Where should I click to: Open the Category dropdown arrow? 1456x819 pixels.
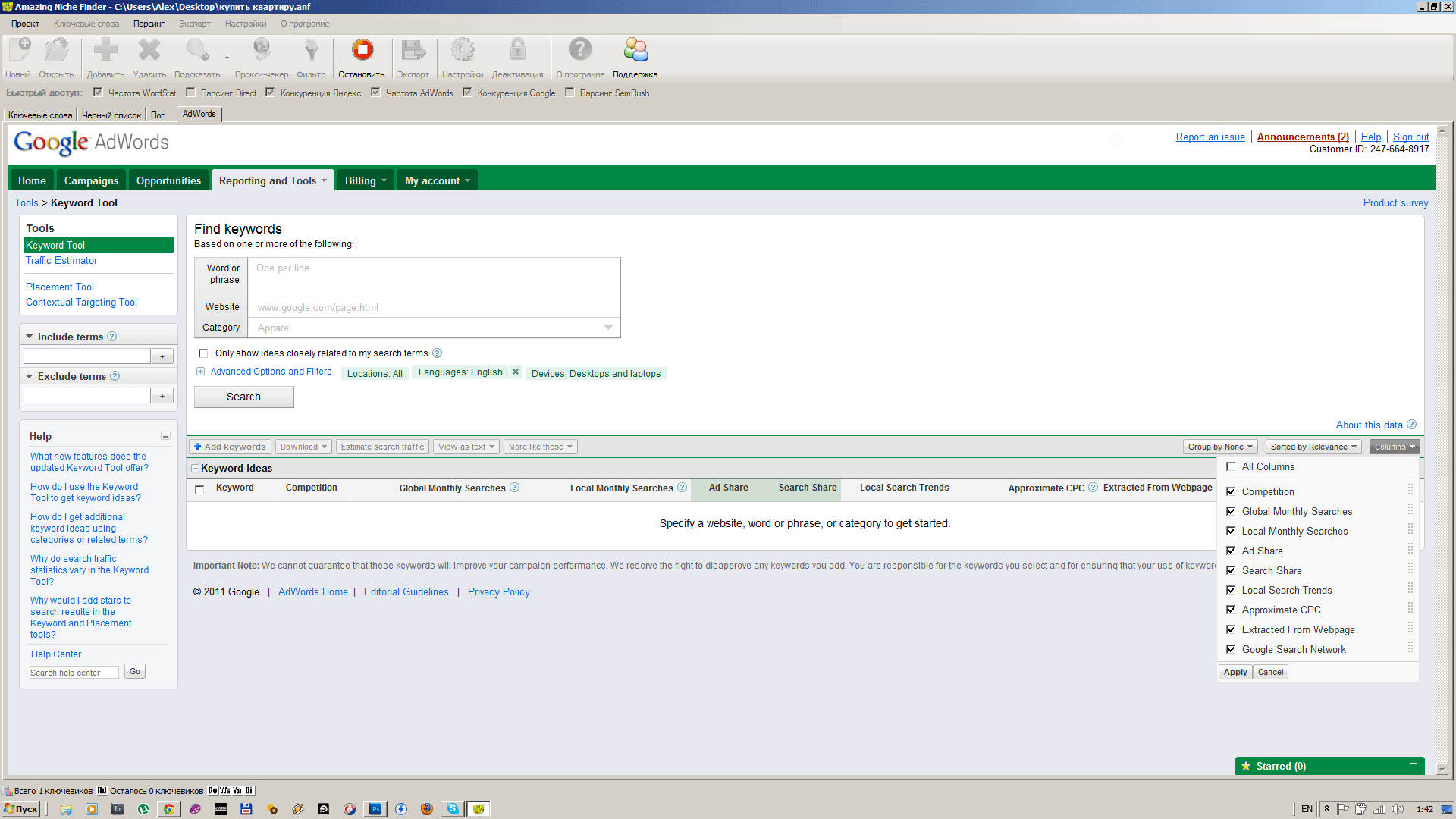click(608, 328)
